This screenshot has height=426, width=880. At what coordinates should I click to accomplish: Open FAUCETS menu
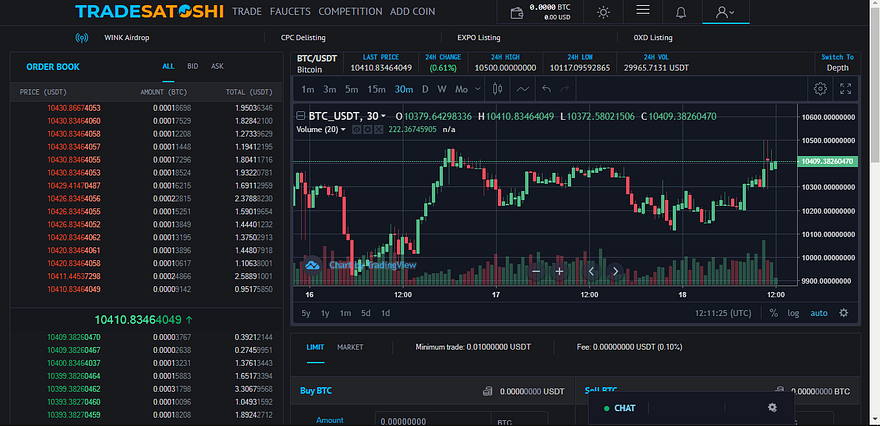[x=290, y=11]
